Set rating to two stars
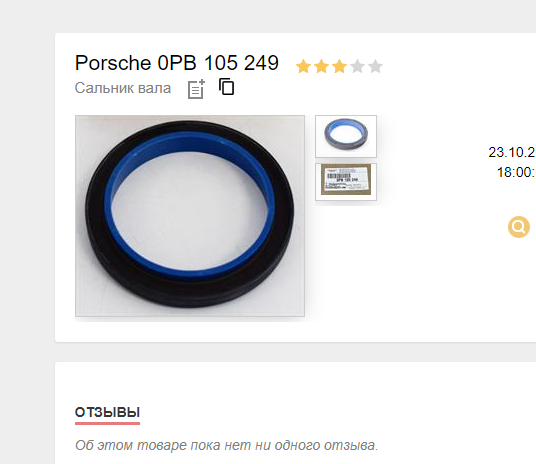536x464 pixels. (x=321, y=66)
